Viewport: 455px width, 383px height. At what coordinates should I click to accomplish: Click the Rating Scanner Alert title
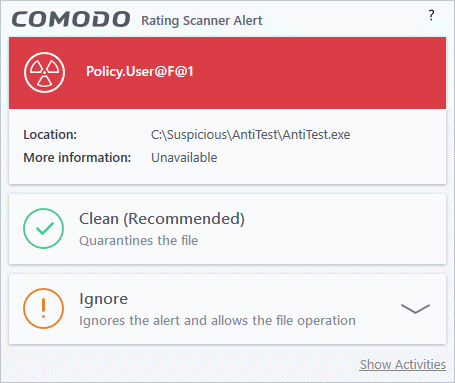[202, 21]
